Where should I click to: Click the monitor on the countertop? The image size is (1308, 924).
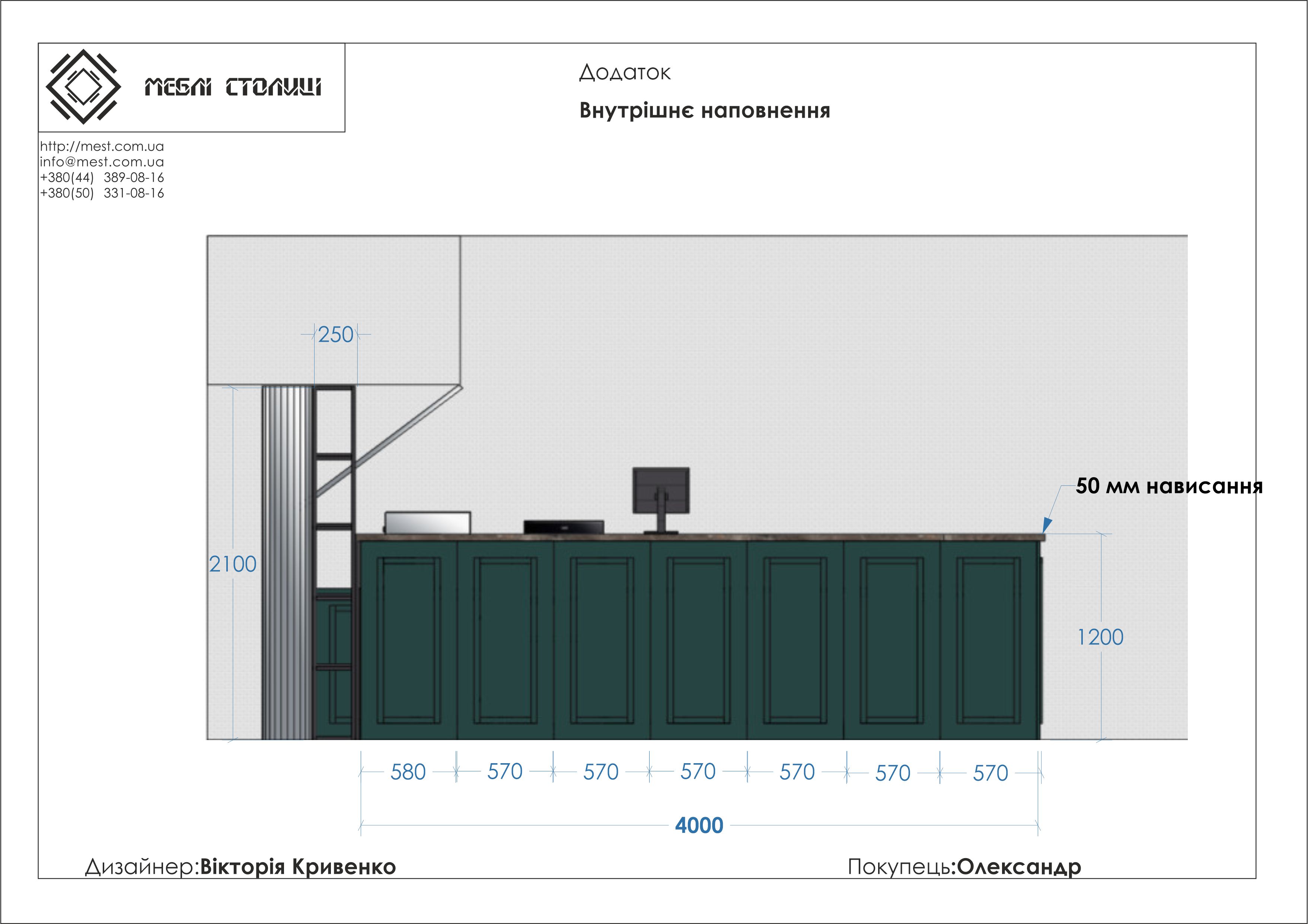(661, 491)
